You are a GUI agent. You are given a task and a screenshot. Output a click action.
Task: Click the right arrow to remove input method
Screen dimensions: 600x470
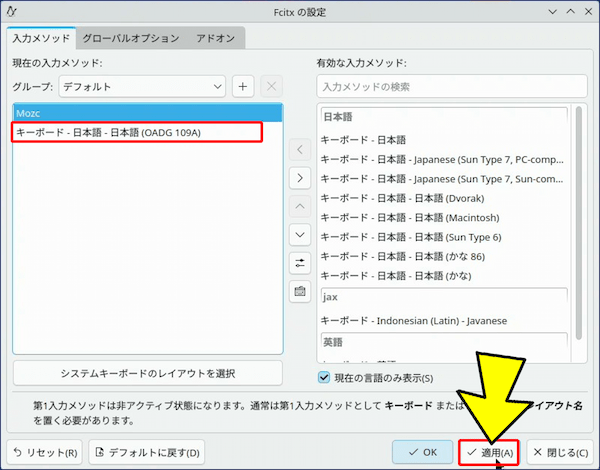click(299, 177)
